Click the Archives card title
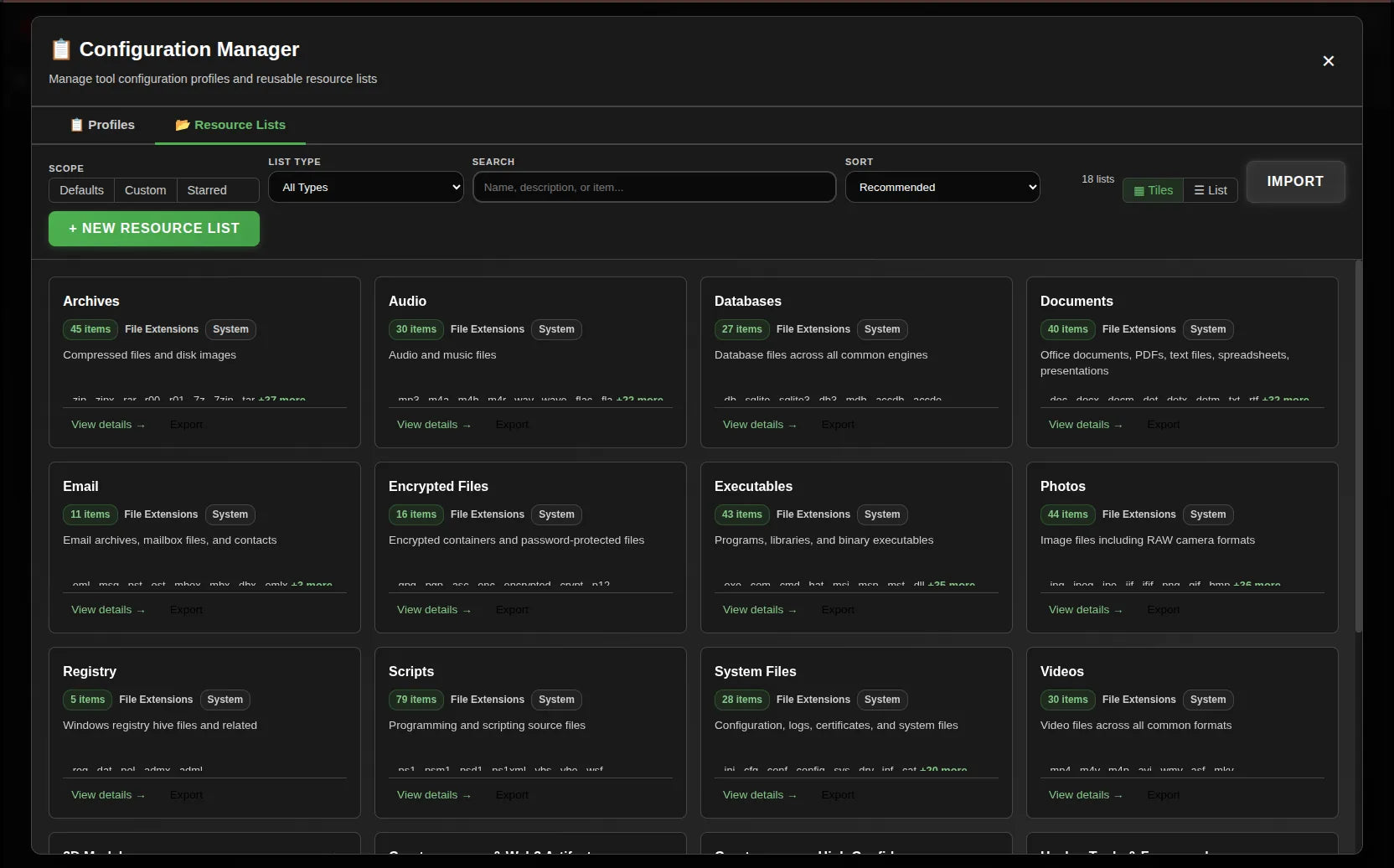Screen dimensions: 1394x868 (91, 302)
